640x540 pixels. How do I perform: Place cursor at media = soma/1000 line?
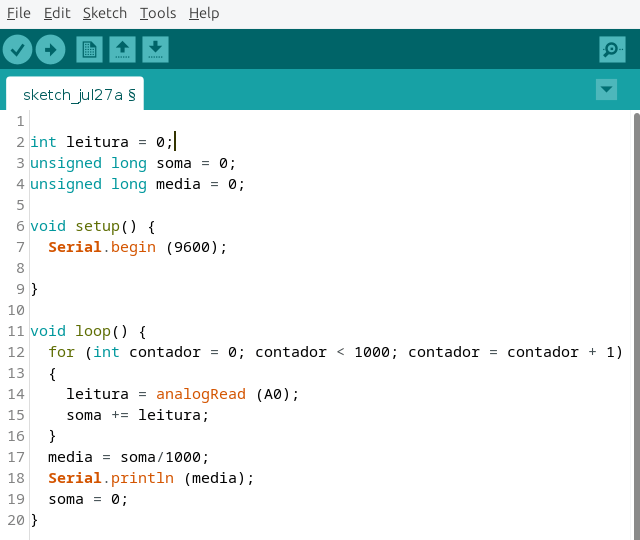click(x=129, y=457)
